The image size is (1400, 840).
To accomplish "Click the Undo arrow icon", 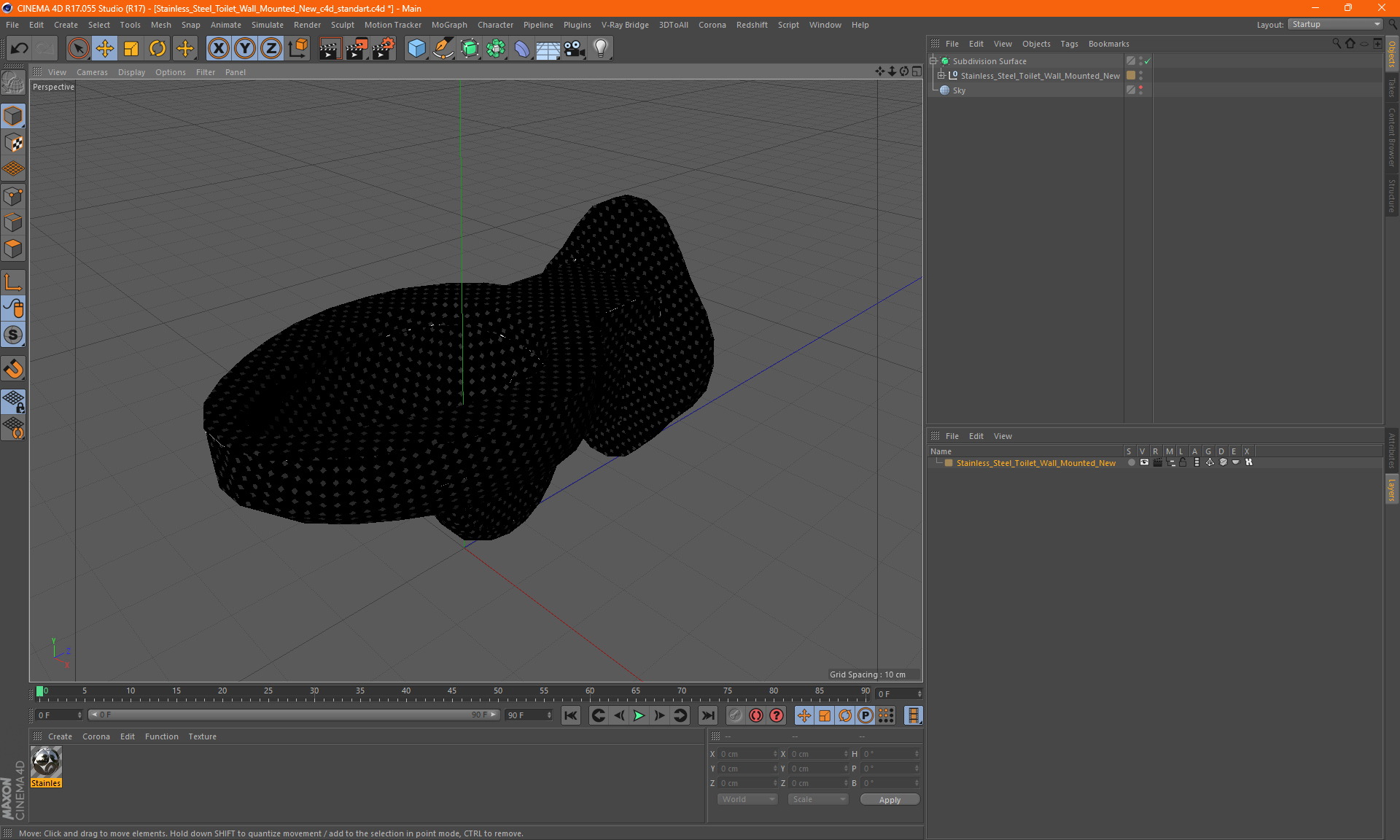I will click(20, 48).
